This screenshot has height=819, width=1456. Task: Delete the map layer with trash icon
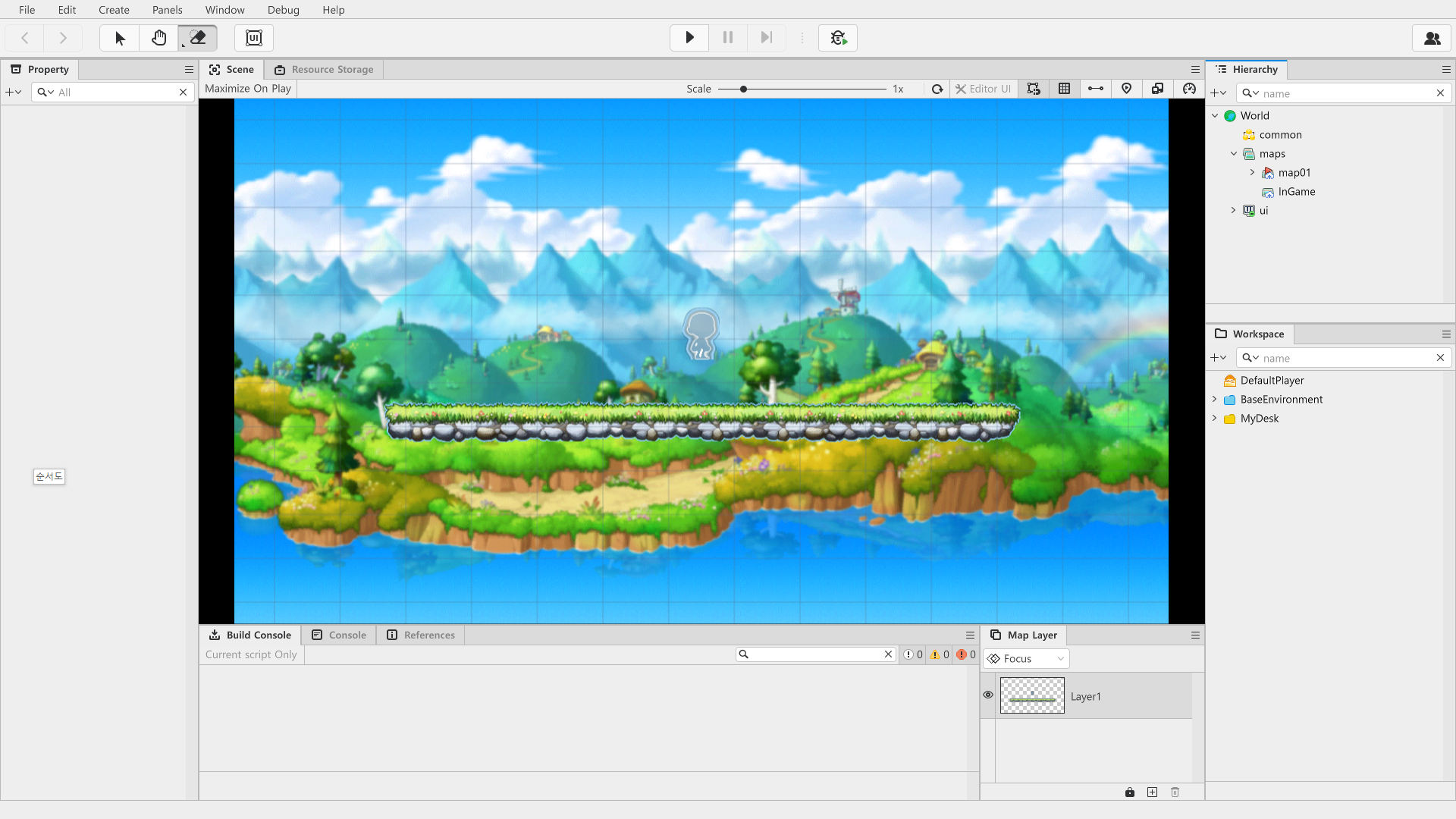[x=1175, y=792]
